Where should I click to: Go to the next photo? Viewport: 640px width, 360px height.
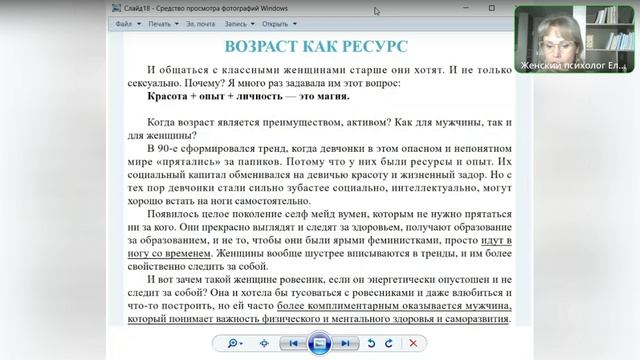pyautogui.click(x=345, y=343)
